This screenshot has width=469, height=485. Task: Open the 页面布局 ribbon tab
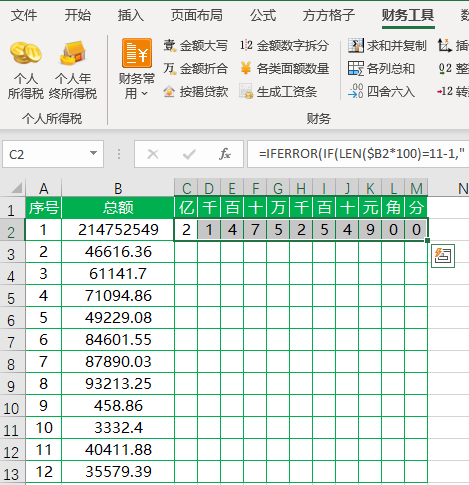point(196,15)
